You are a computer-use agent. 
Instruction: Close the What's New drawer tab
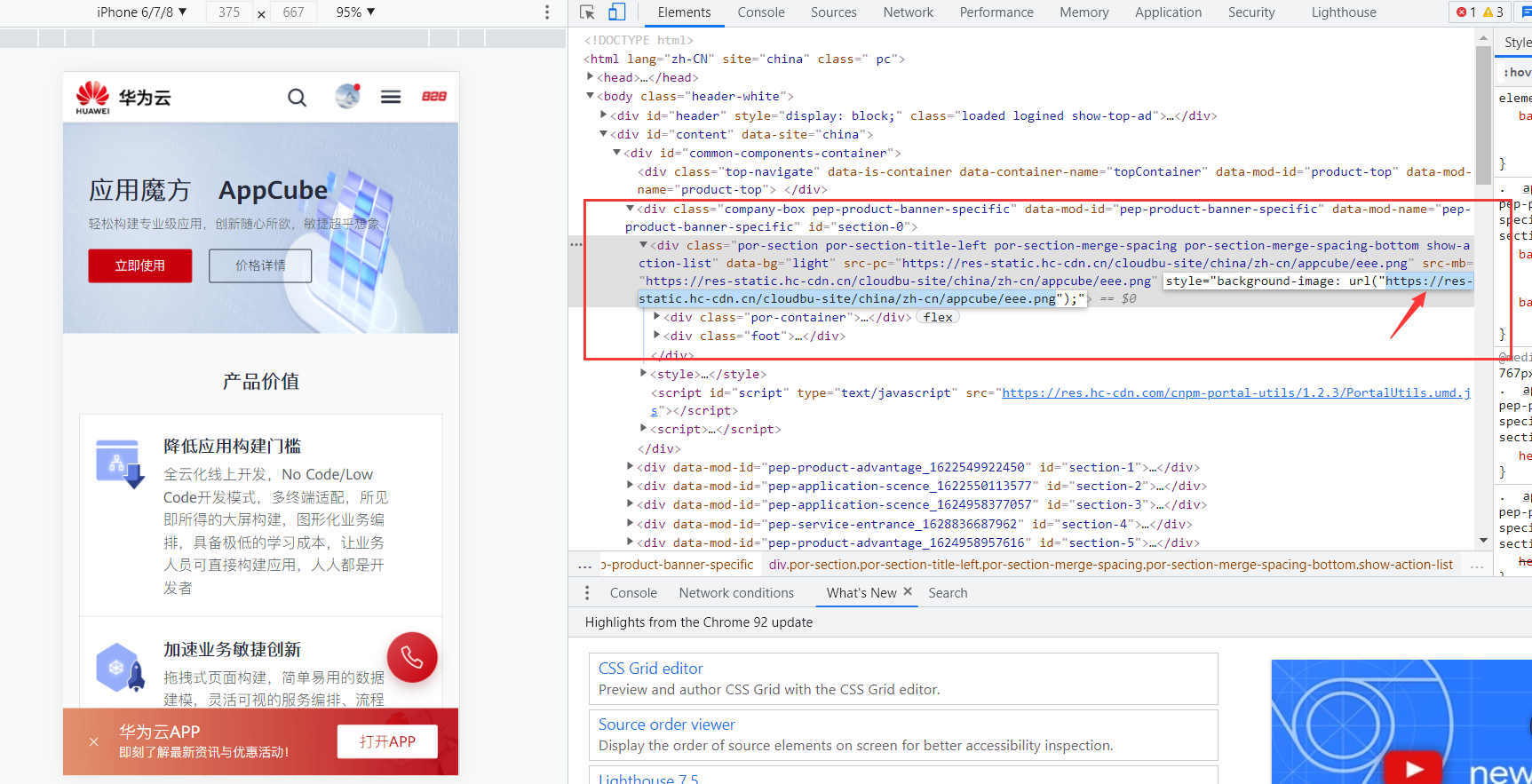click(x=908, y=591)
